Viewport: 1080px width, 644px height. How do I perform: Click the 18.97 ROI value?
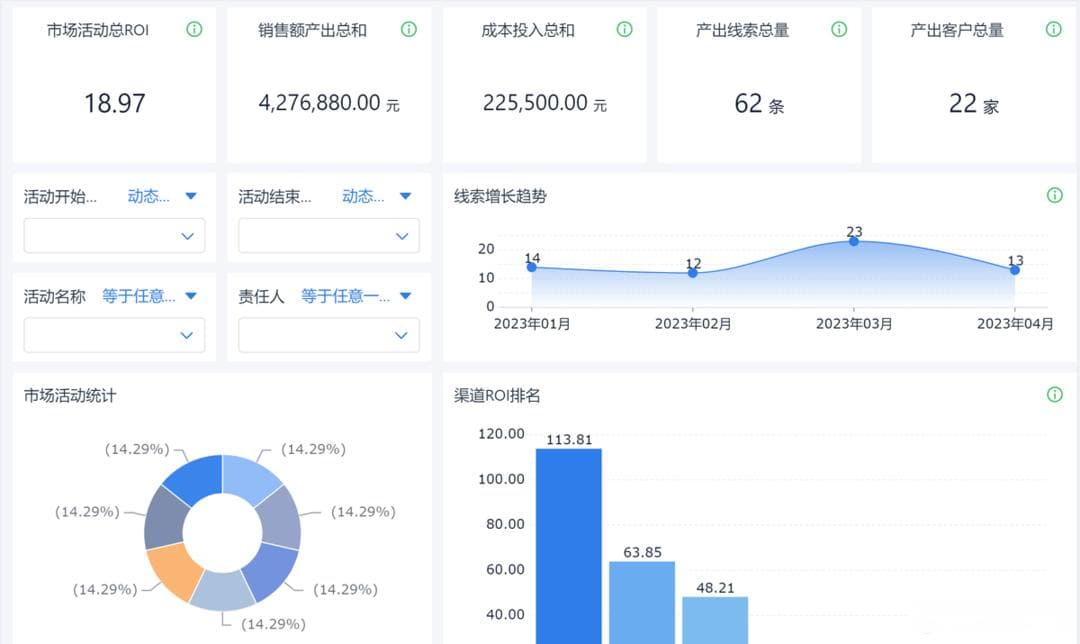pyautogui.click(x=114, y=103)
